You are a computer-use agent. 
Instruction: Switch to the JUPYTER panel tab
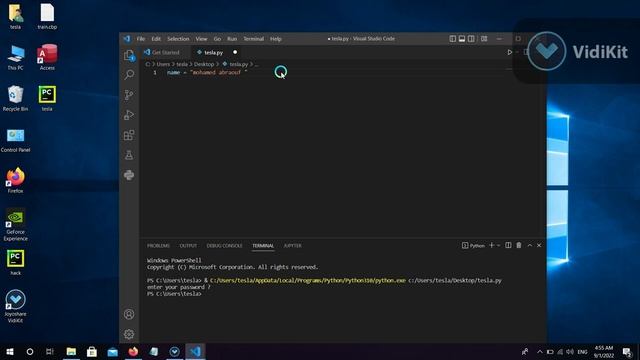click(x=293, y=246)
